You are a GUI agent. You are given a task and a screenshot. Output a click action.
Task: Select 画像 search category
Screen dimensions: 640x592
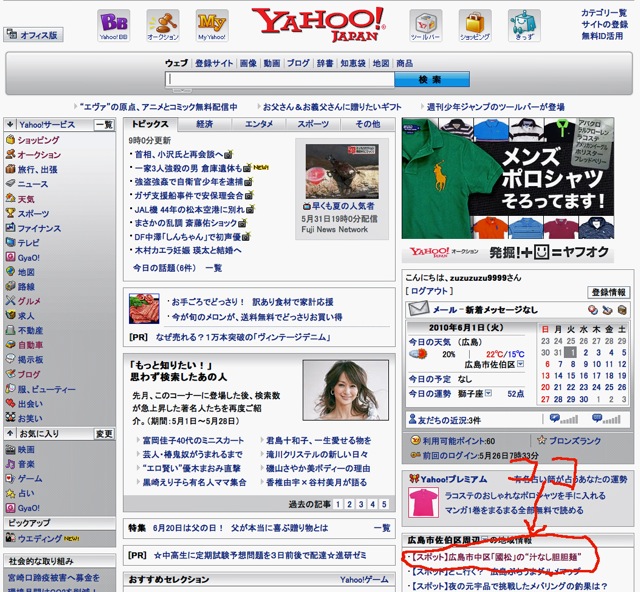[248, 63]
